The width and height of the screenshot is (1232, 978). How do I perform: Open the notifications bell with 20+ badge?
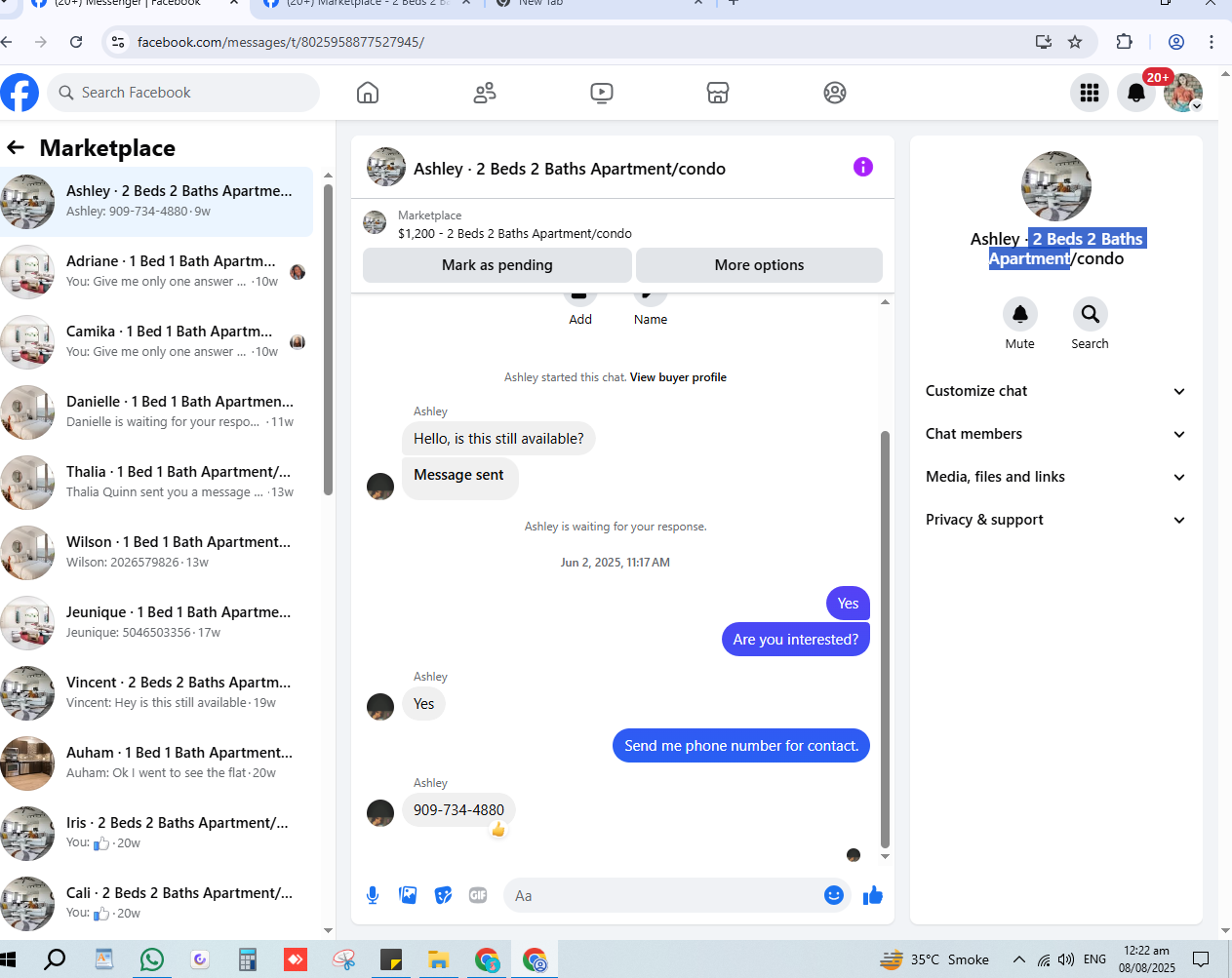[1136, 93]
